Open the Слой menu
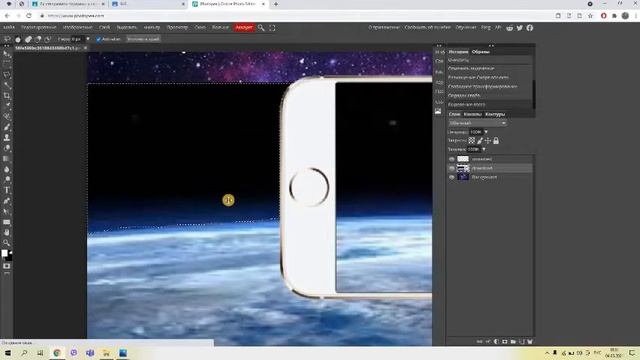Viewport: 640px width, 360px height. [x=104, y=27]
